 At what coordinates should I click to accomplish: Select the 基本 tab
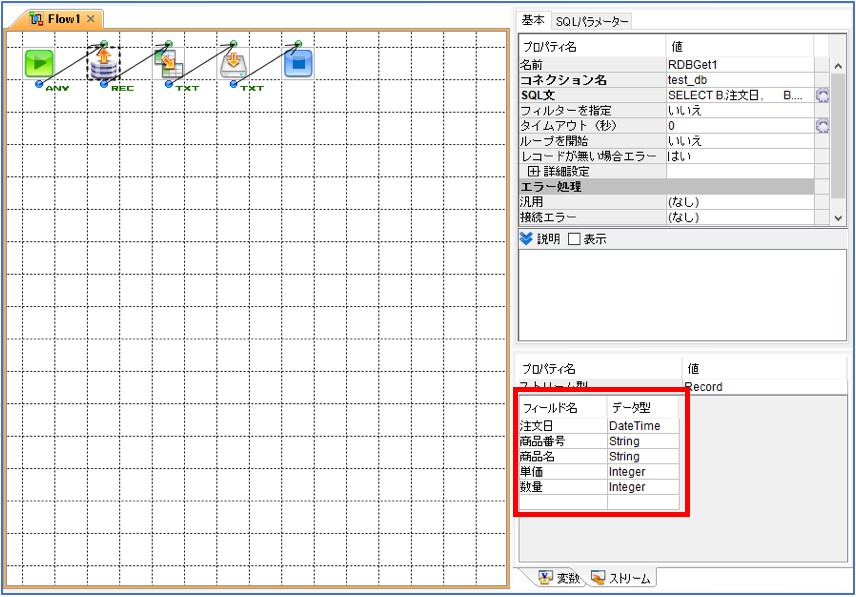(533, 21)
